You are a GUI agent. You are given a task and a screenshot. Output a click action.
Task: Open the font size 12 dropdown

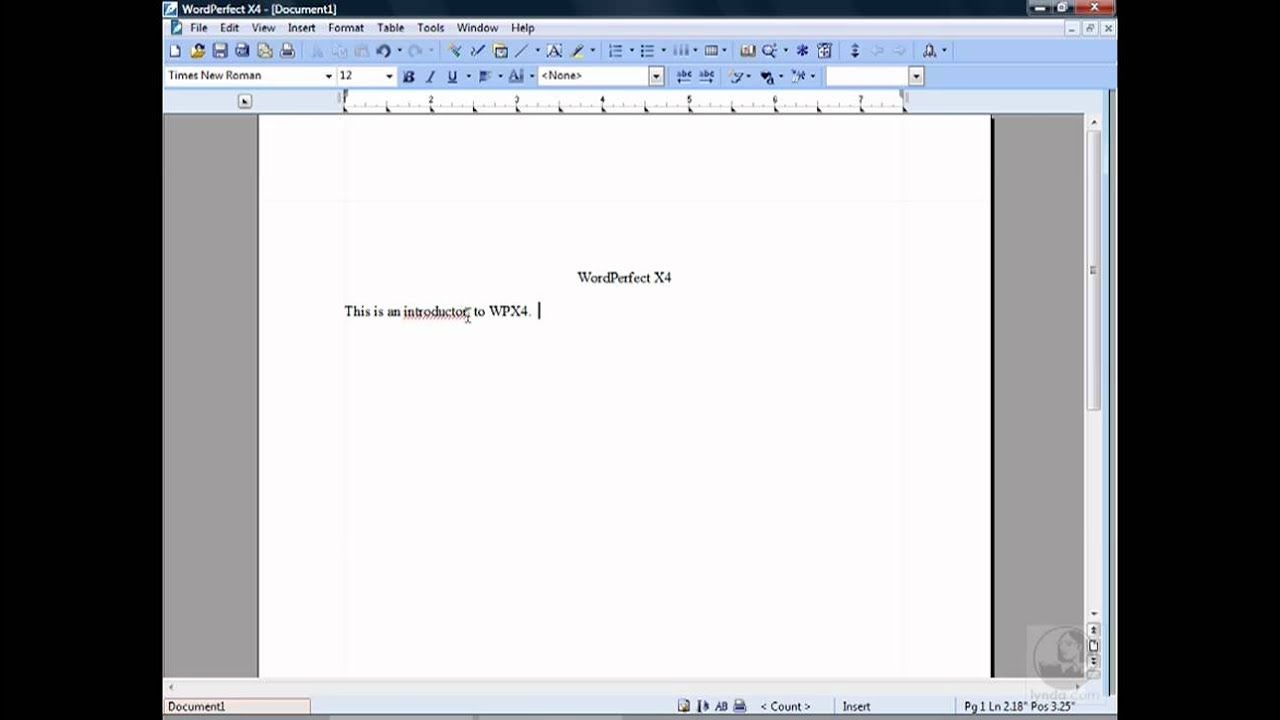[389, 76]
